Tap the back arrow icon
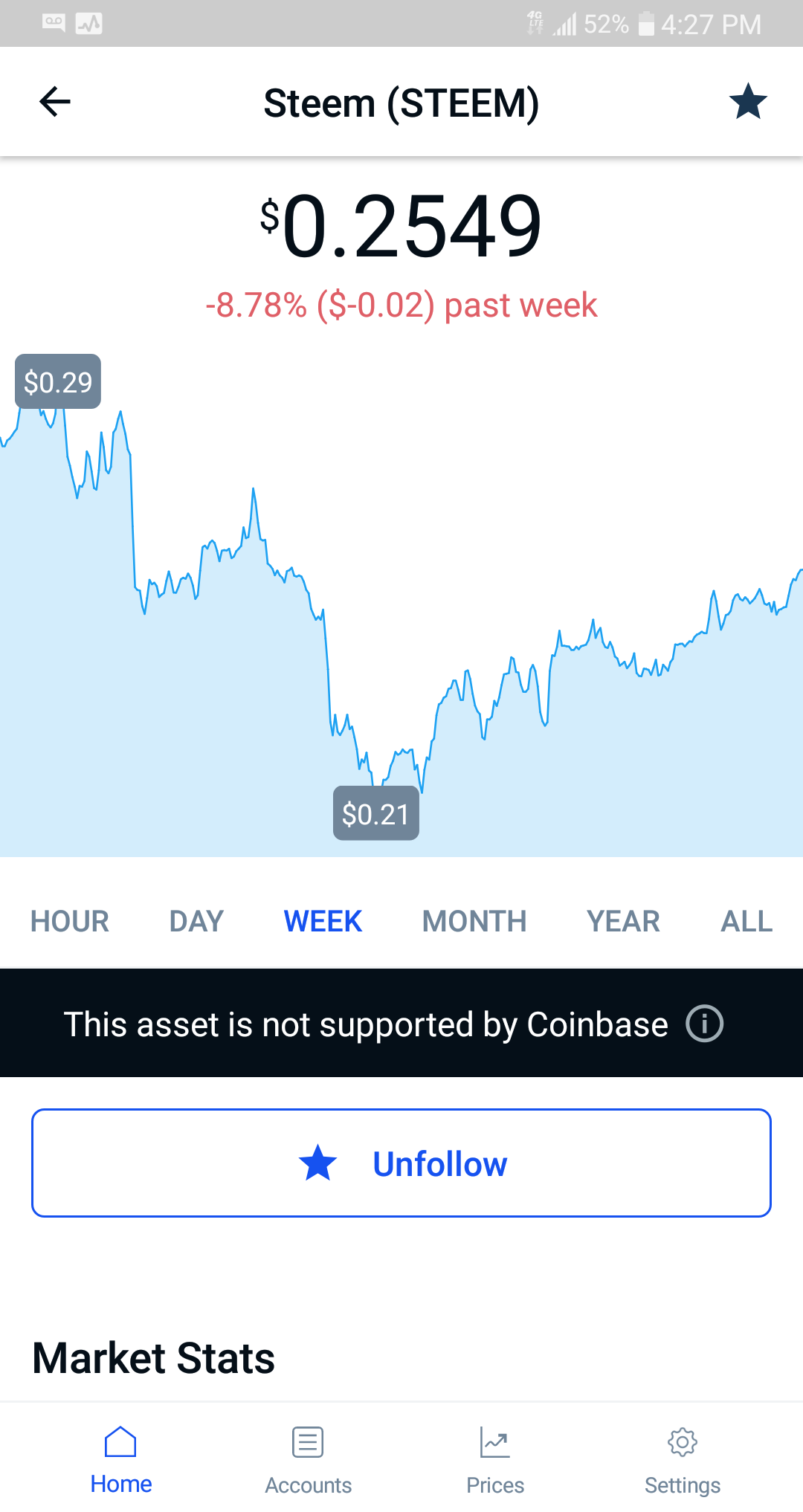Screen dimensions: 803x1512 (55, 102)
